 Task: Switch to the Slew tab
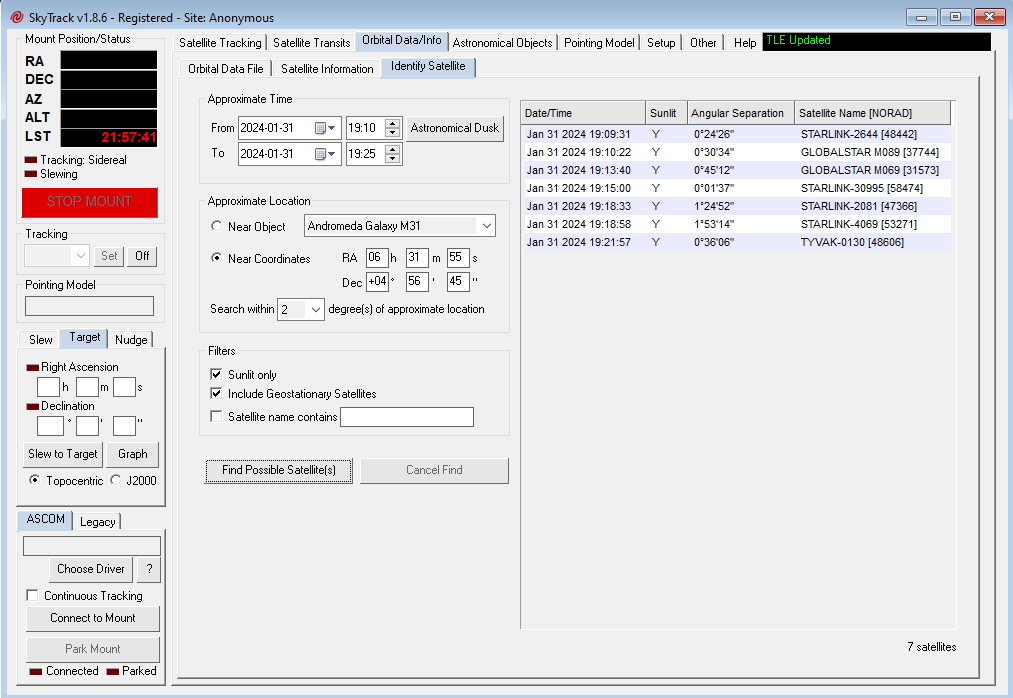tap(41, 339)
